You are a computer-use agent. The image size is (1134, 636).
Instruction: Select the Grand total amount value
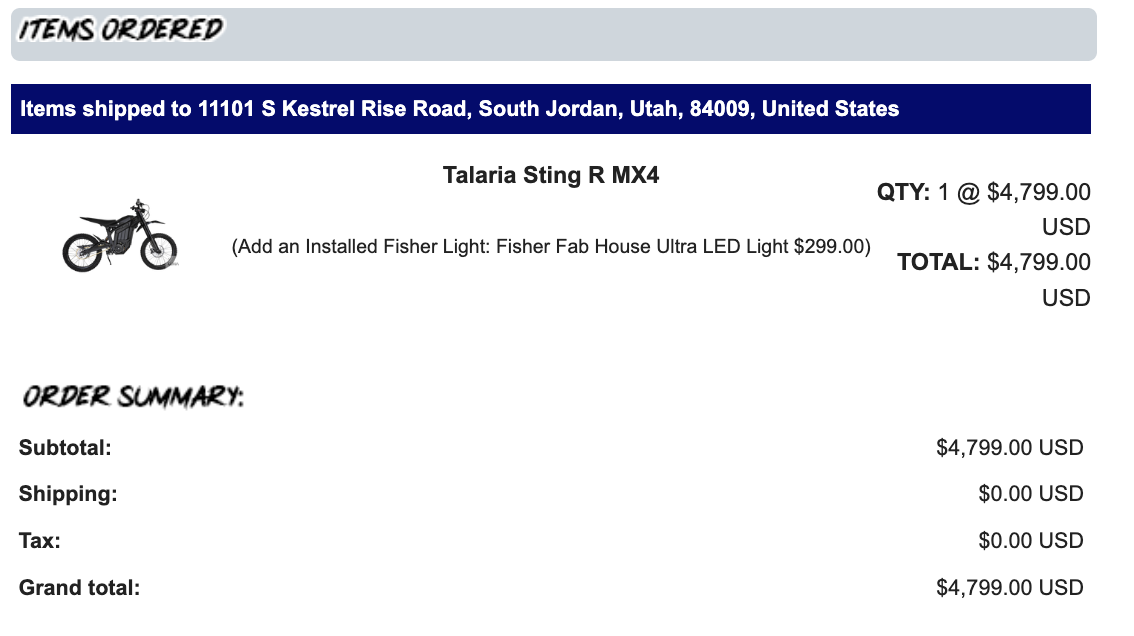(x=1009, y=588)
